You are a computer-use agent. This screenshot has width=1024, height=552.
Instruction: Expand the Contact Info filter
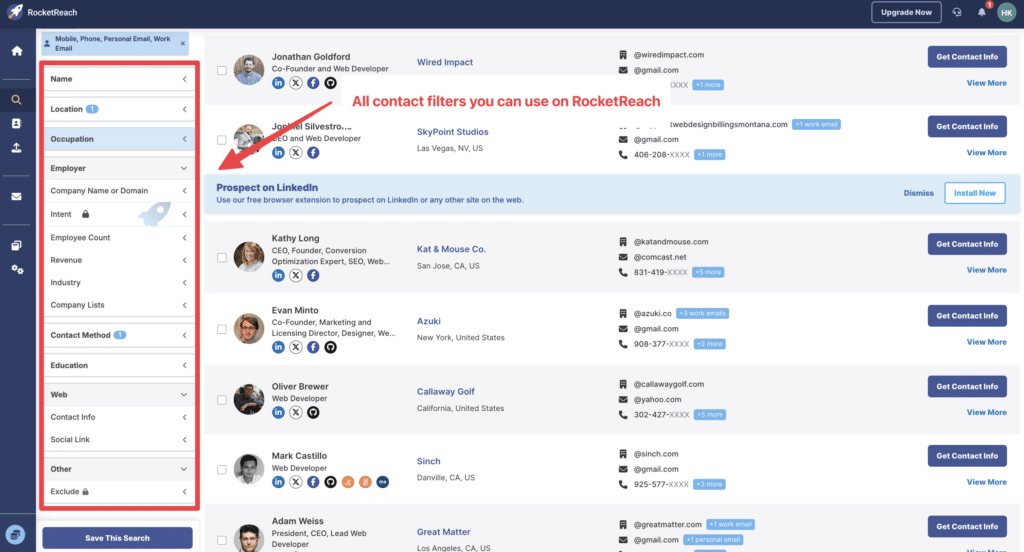[119, 417]
